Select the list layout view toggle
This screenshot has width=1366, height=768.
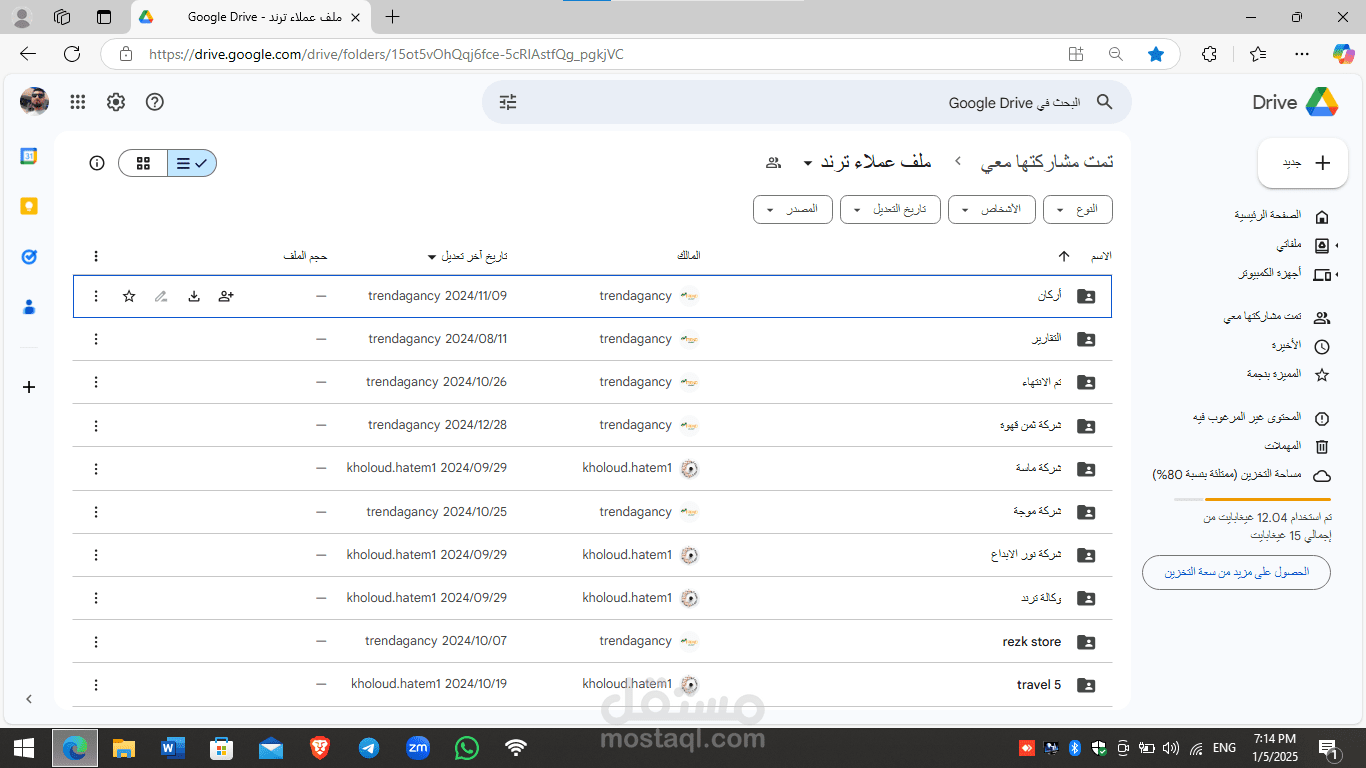192,163
